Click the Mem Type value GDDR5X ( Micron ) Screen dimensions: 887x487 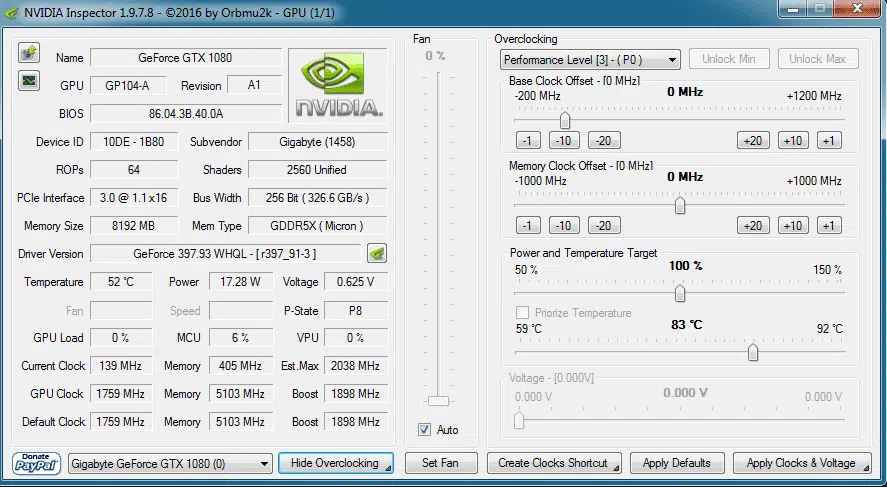(317, 226)
